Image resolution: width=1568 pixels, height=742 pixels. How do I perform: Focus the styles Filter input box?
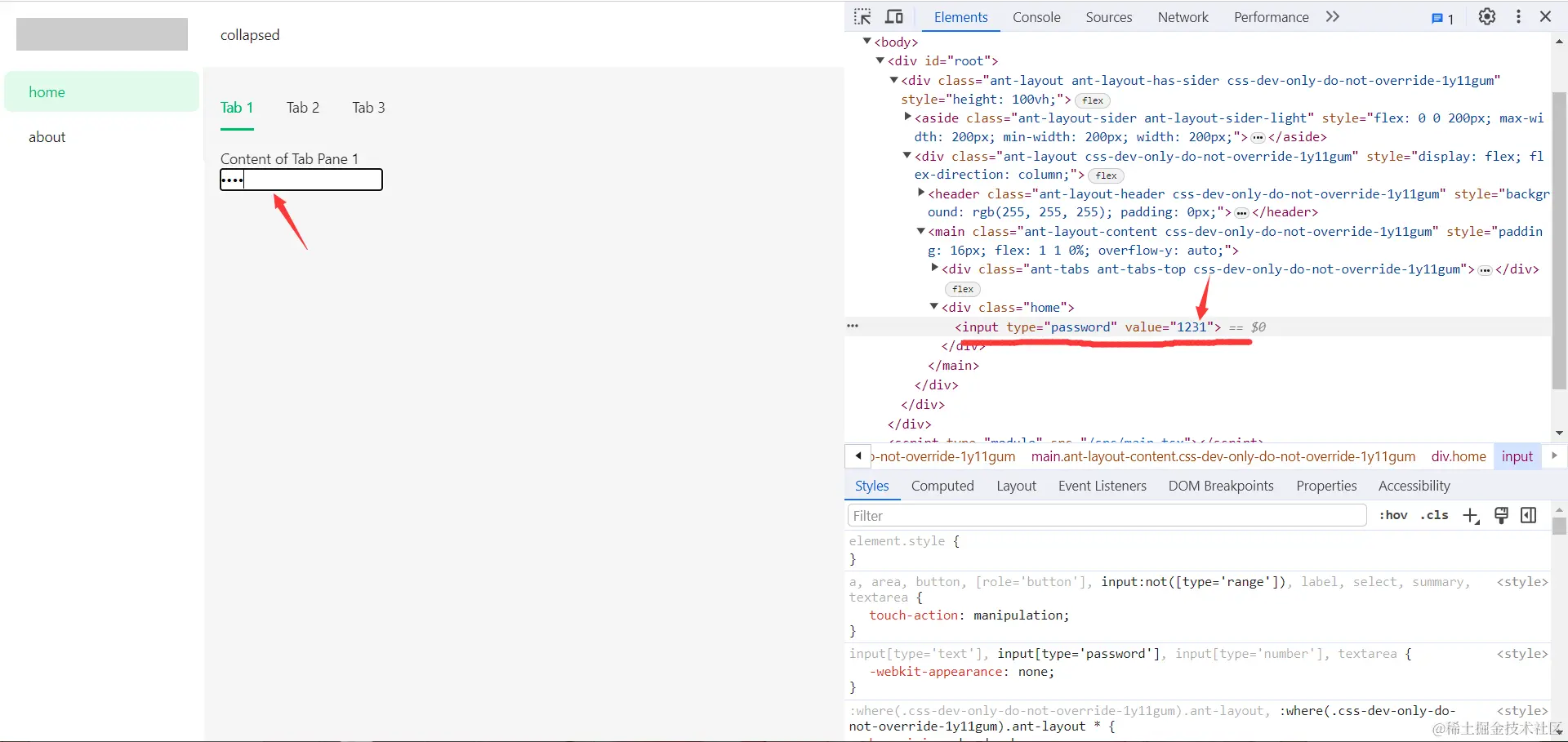[x=1107, y=515]
